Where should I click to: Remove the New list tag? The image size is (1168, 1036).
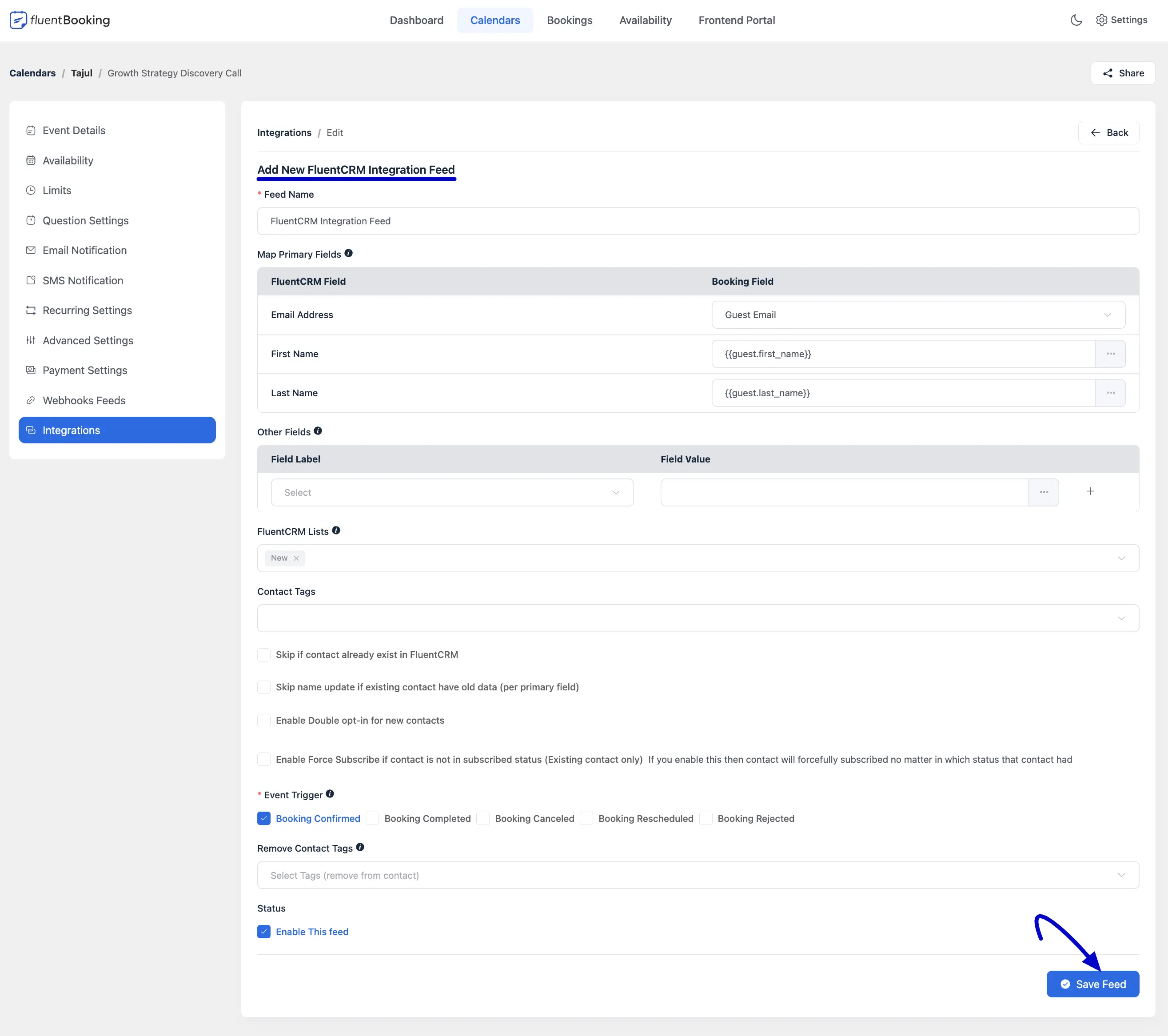pos(296,558)
